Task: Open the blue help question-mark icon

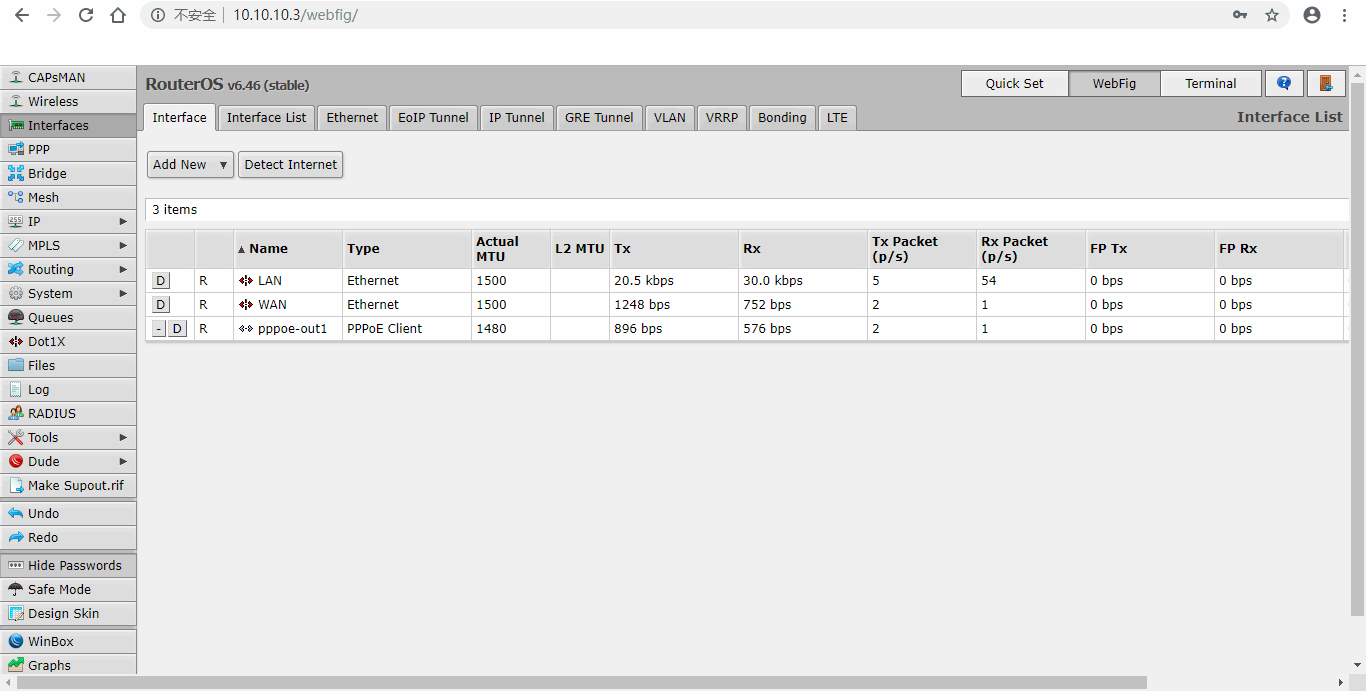Action: click(x=1284, y=83)
